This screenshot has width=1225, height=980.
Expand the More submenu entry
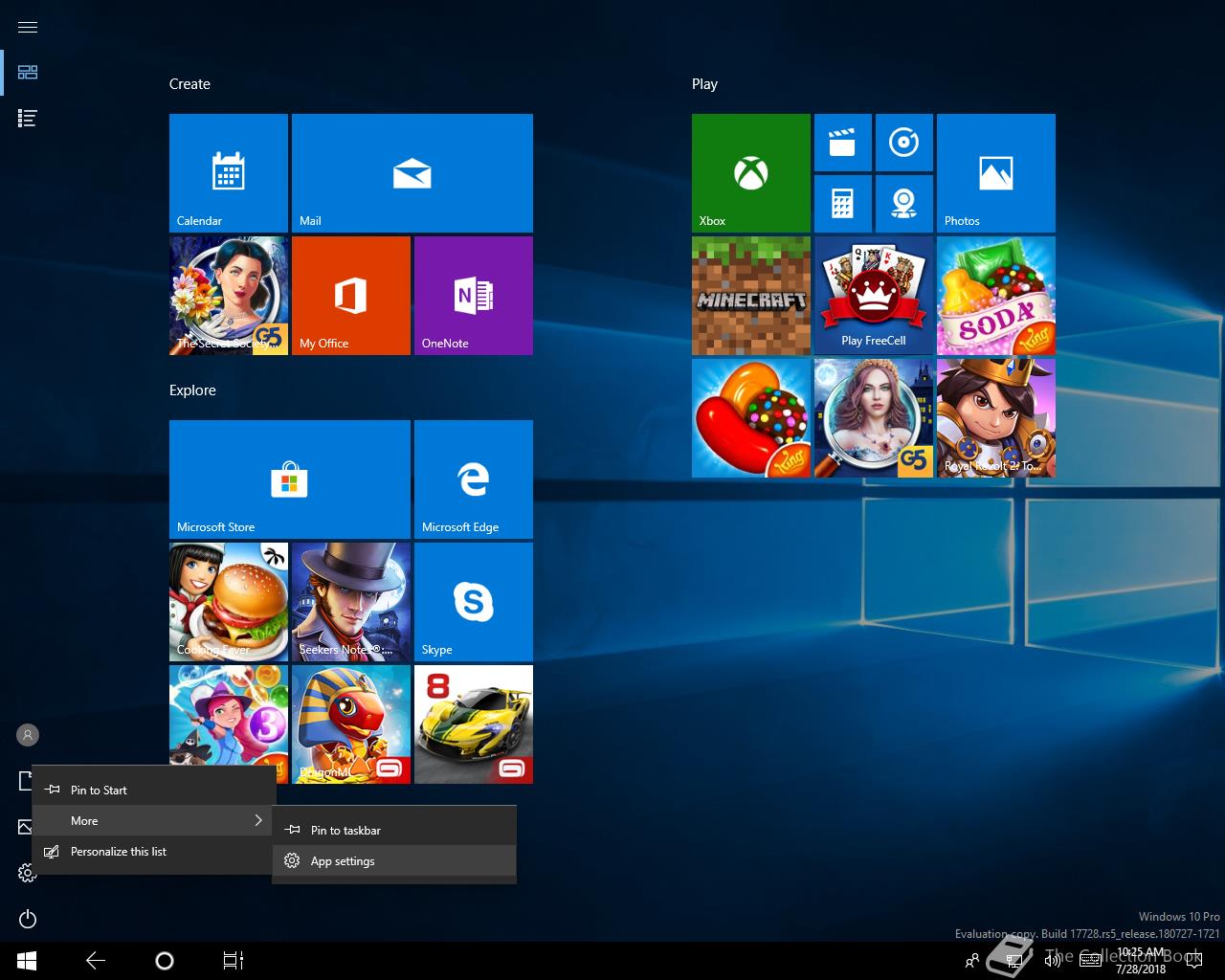point(154,821)
